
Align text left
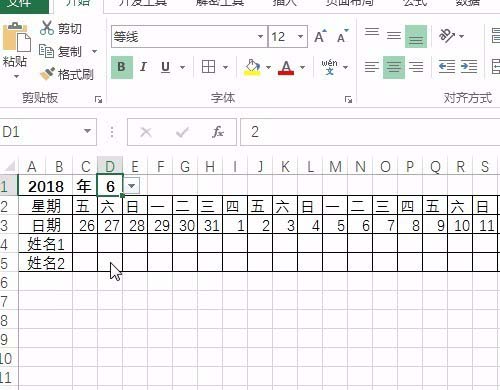coord(372,67)
